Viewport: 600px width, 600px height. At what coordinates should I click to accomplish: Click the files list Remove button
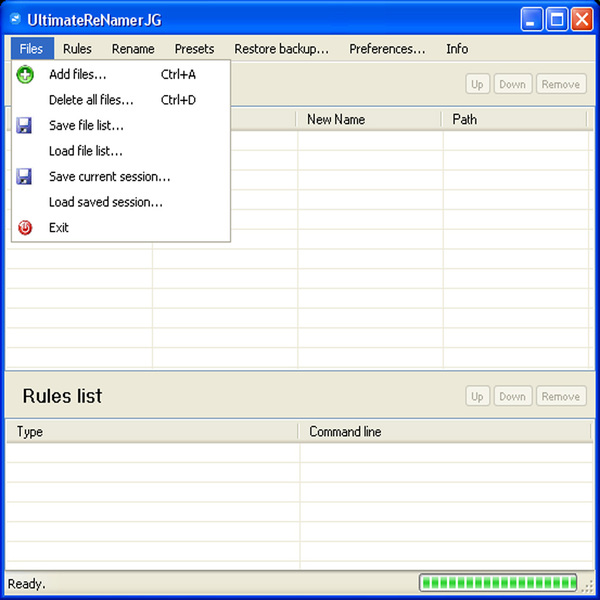[x=561, y=84]
